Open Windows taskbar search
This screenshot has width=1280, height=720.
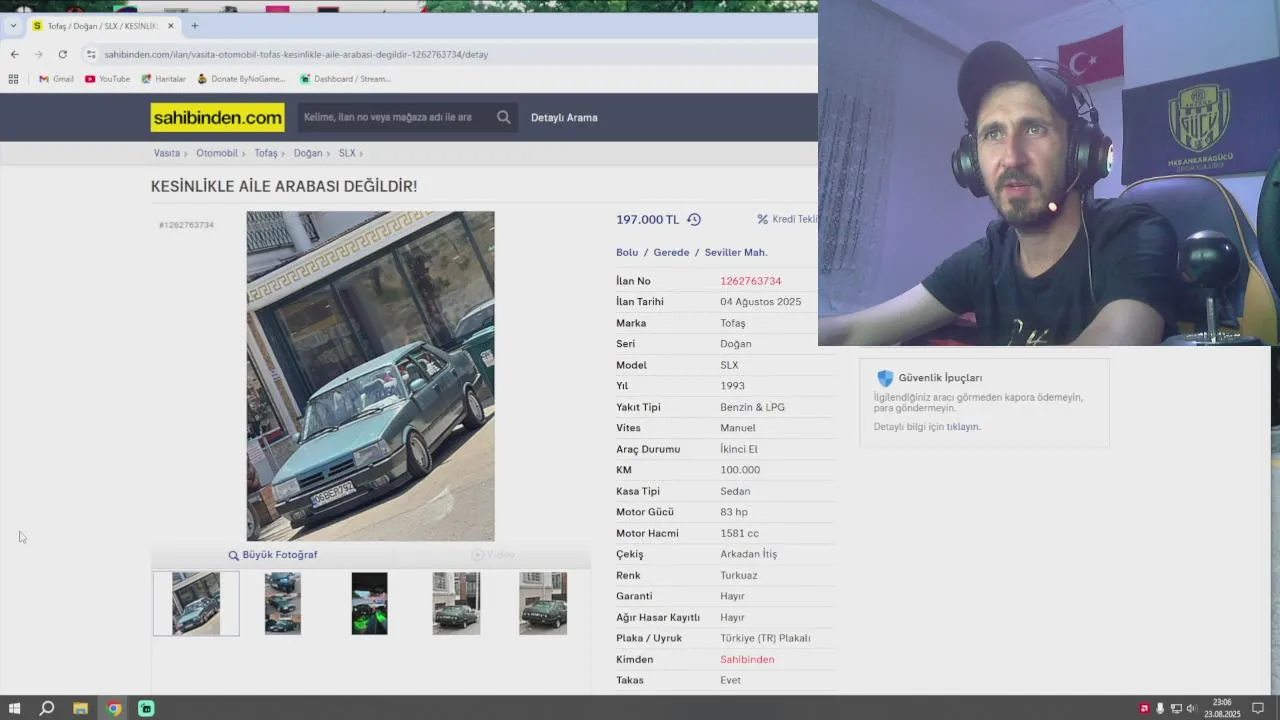(46, 708)
